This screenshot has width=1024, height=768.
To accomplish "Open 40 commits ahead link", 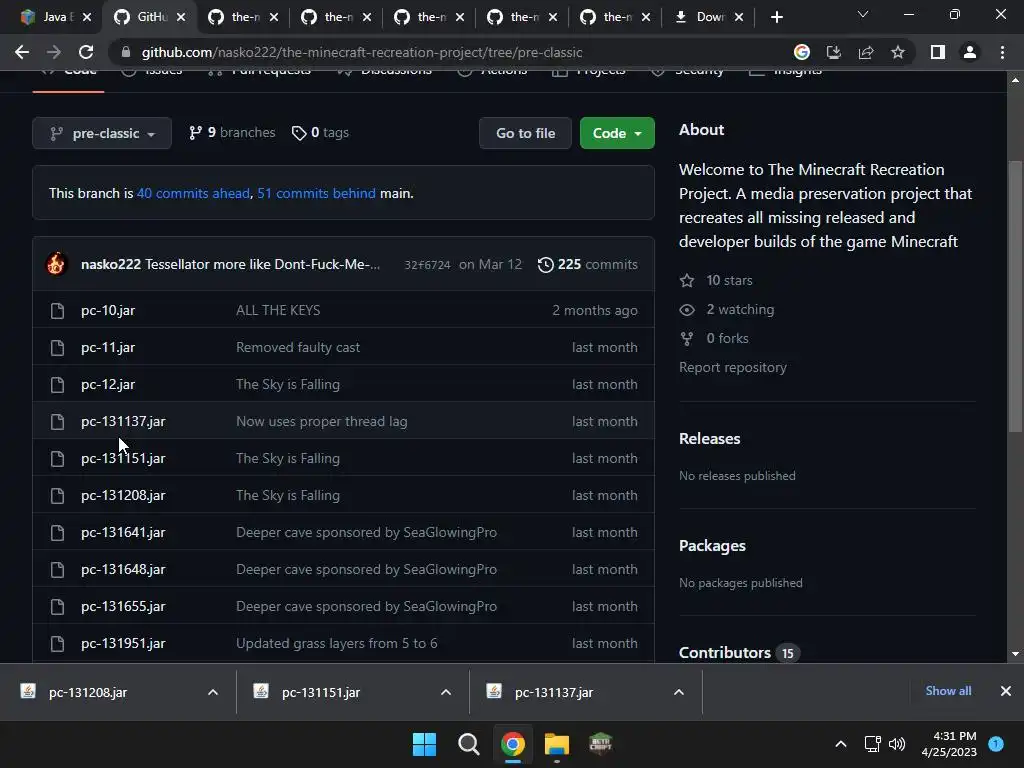I will coord(193,193).
